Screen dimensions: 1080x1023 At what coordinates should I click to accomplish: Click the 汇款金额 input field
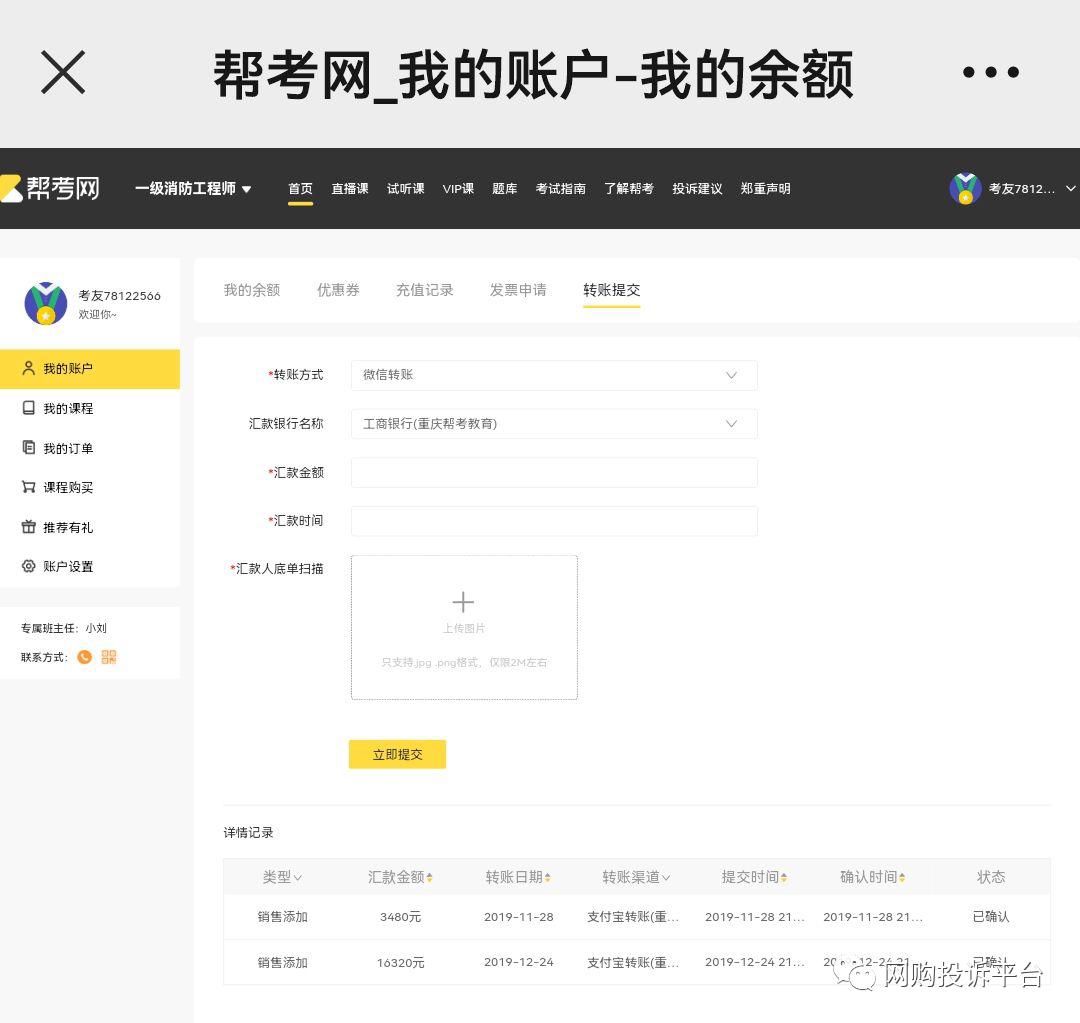pyautogui.click(x=554, y=472)
